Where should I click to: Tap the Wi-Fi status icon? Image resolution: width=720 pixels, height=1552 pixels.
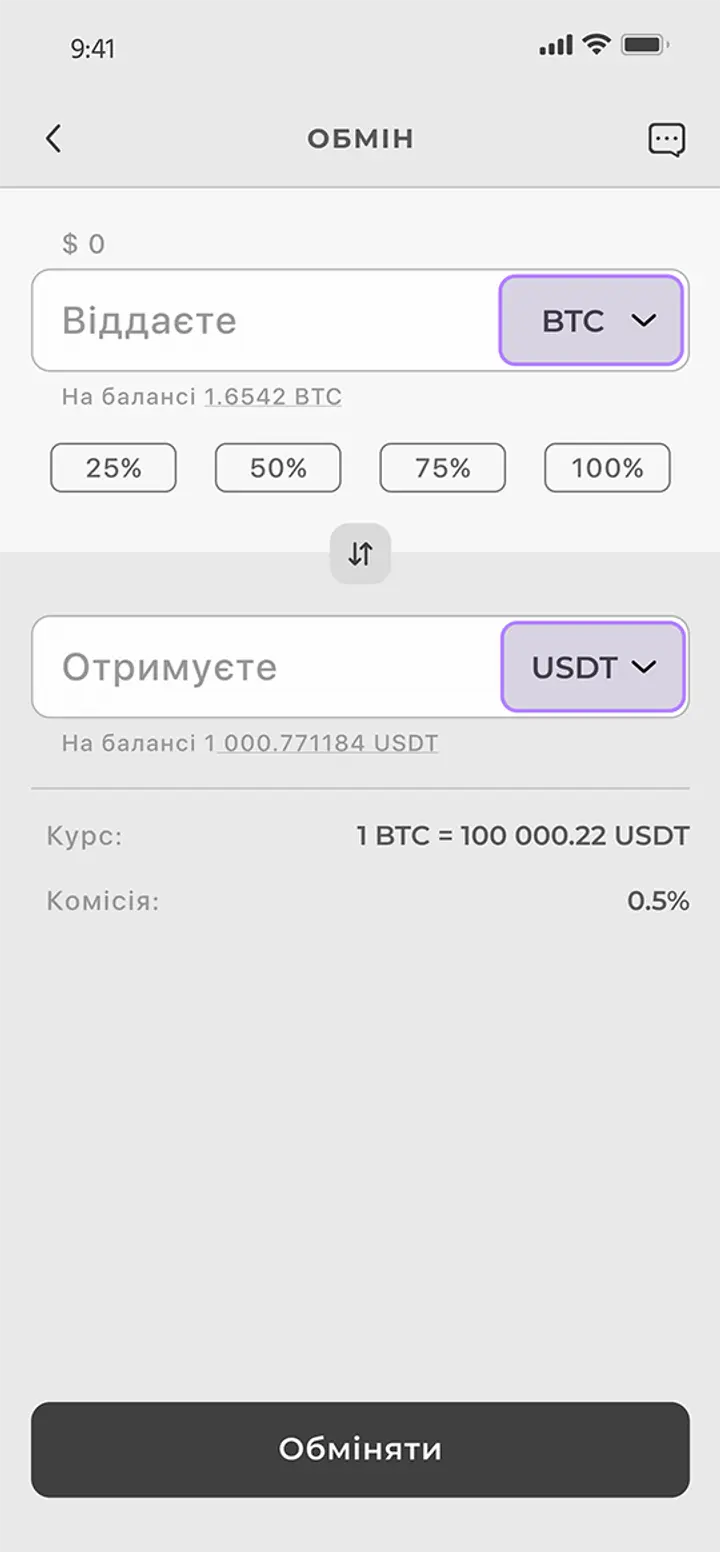click(597, 44)
